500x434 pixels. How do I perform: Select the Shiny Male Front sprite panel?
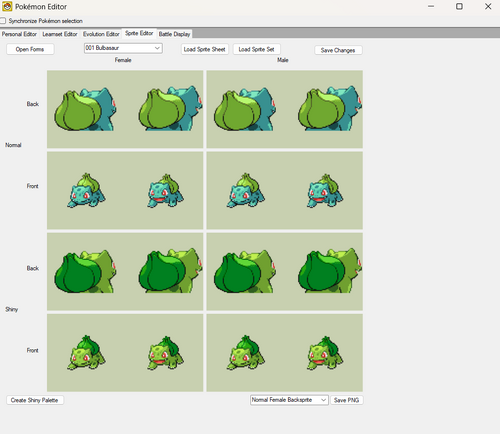click(x=285, y=353)
